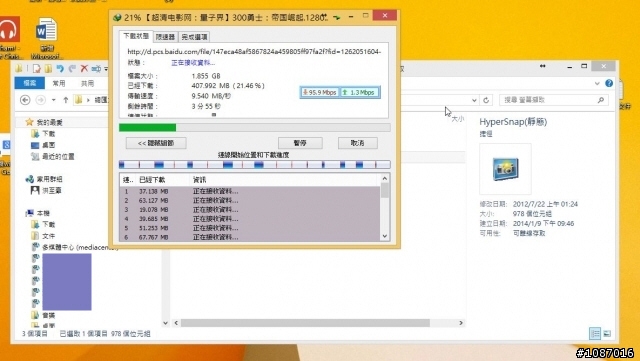Screen dimensions: 640x361
Task: Click the baidu download URL text
Action: 254,51
